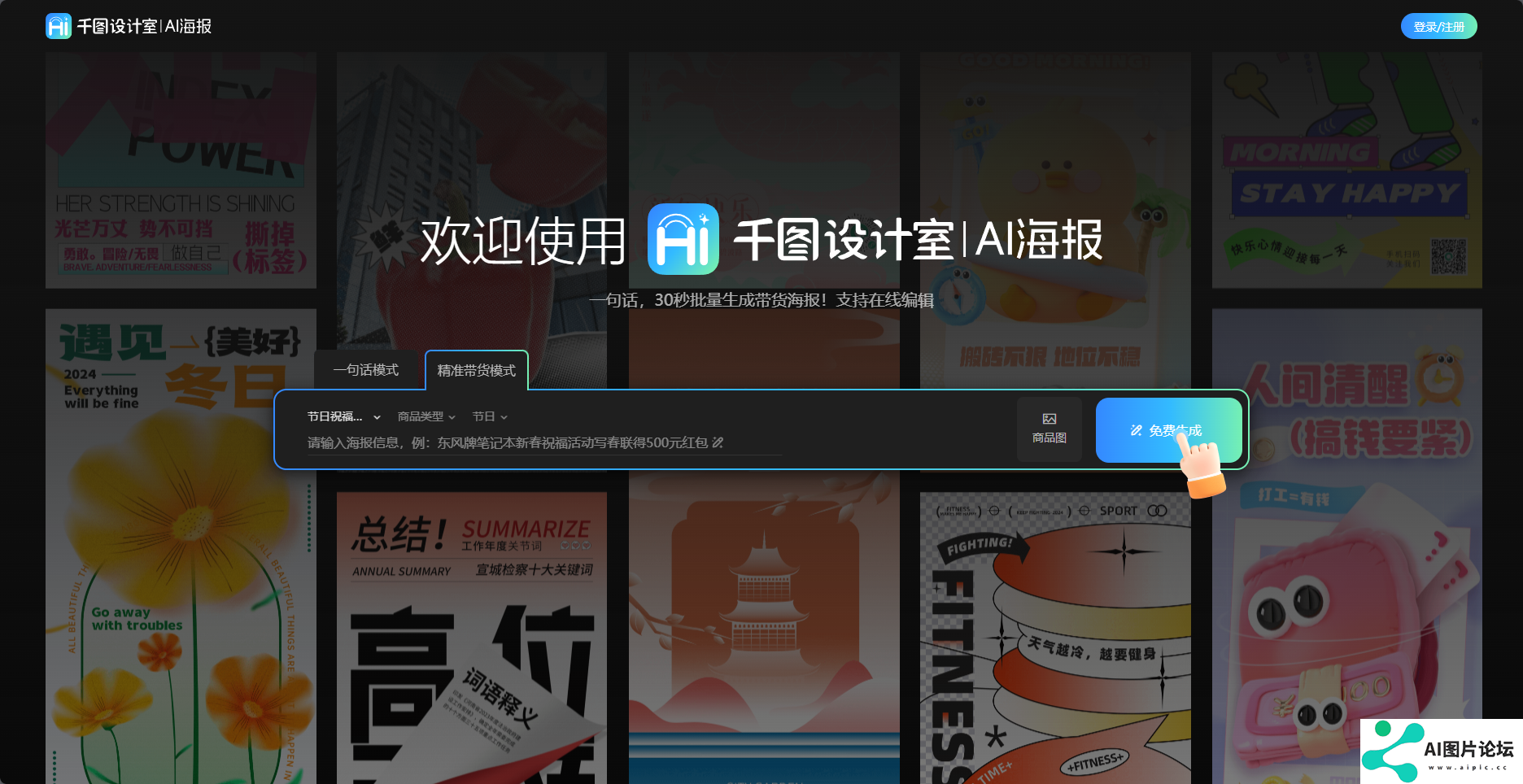Viewport: 1523px width, 784px height.
Task: Open the 节日祝福 dropdown
Action: [x=343, y=416]
